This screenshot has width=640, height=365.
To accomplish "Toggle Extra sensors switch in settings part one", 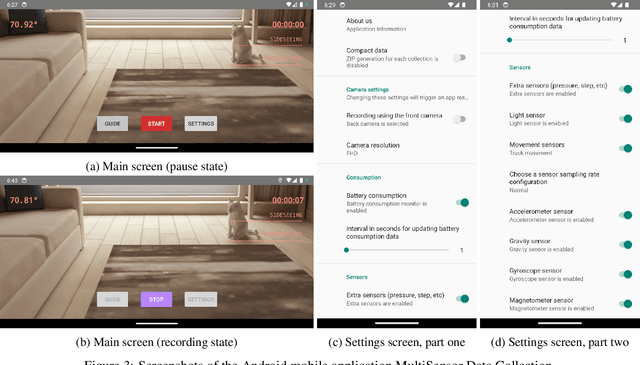I will pos(462,299).
